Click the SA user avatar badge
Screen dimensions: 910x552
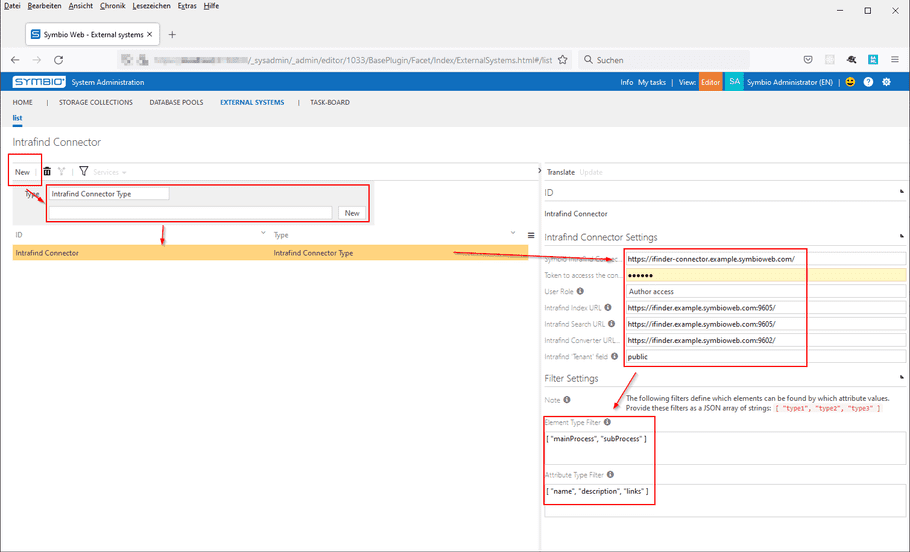[734, 82]
